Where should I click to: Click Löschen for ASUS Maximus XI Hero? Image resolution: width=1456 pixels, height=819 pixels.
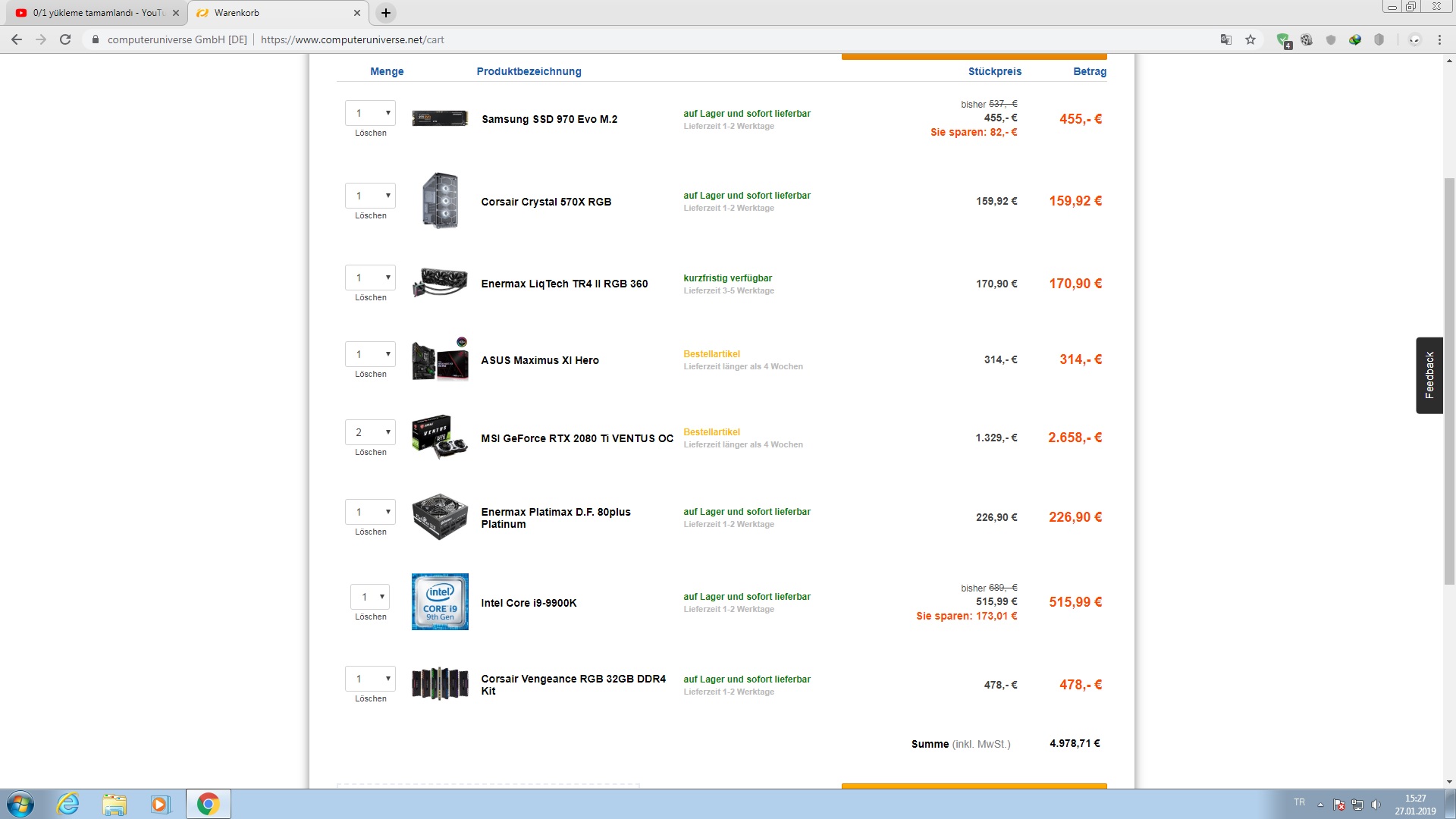click(371, 375)
